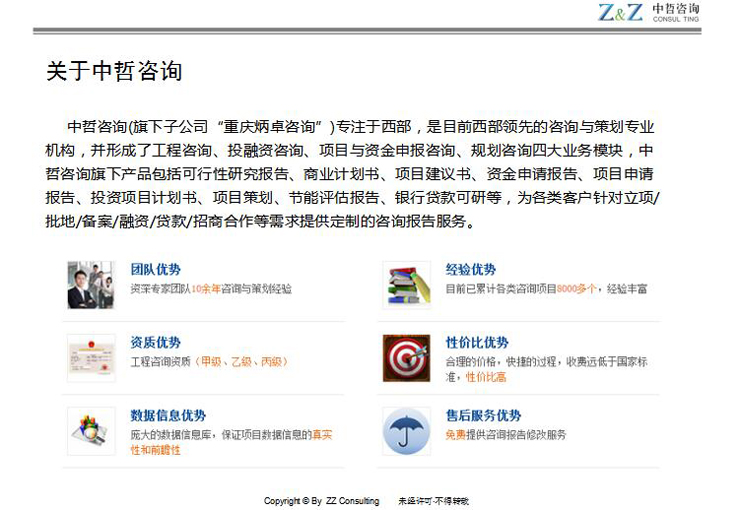Click the 数据信息优势 heading
The image size is (740, 510).
click(x=168, y=416)
